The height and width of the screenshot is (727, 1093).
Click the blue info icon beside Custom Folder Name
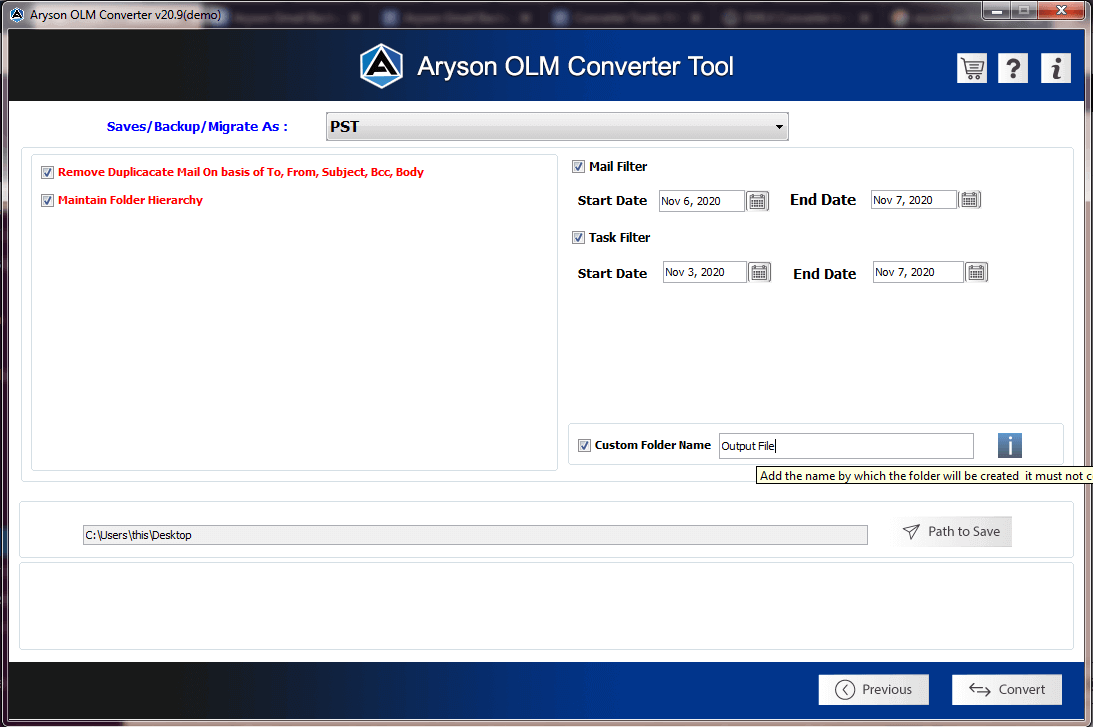coord(1009,445)
